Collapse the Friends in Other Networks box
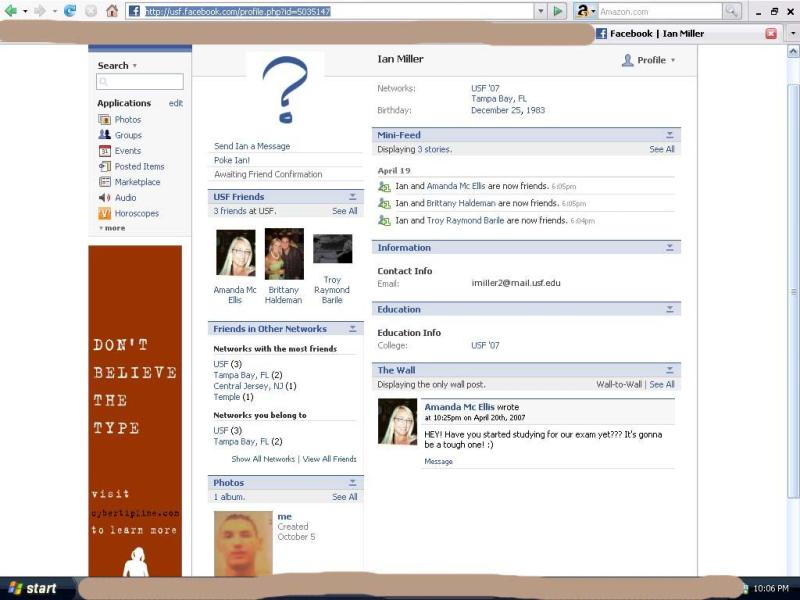This screenshot has height=600, width=800. 353,329
